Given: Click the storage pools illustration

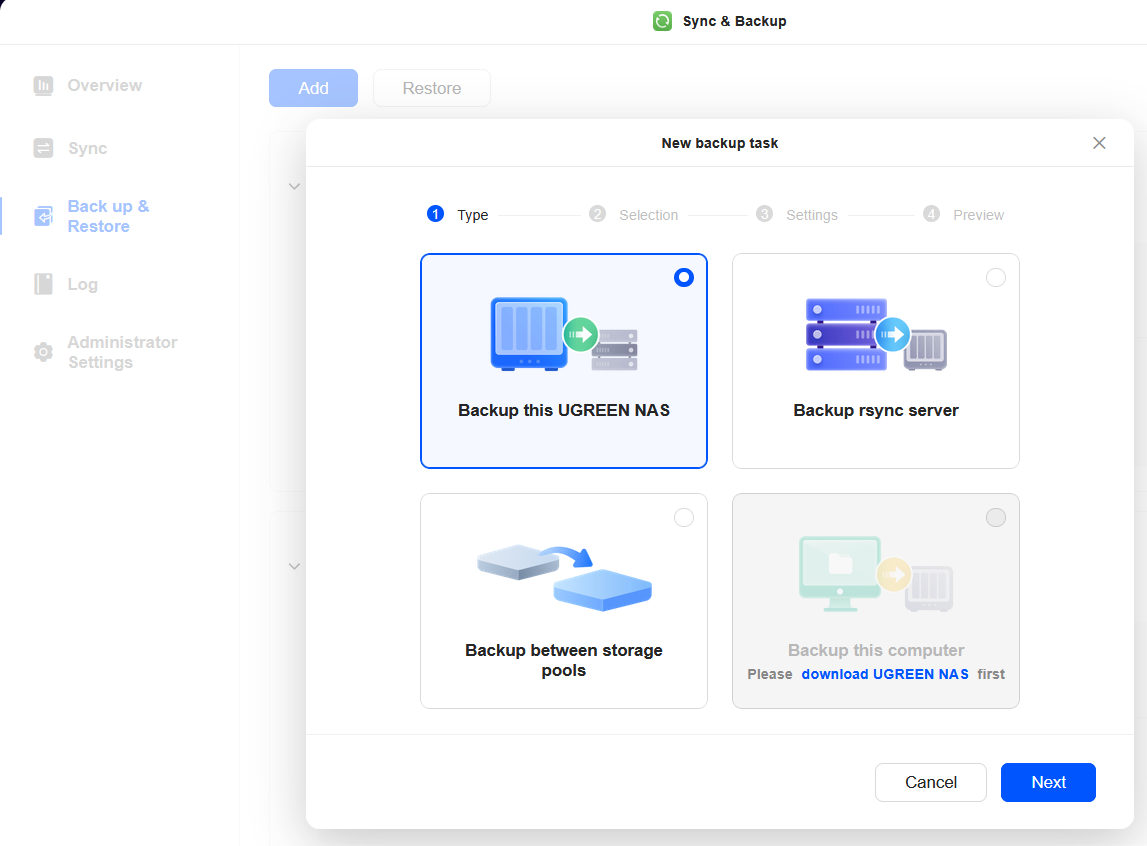Looking at the screenshot, I should [564, 578].
